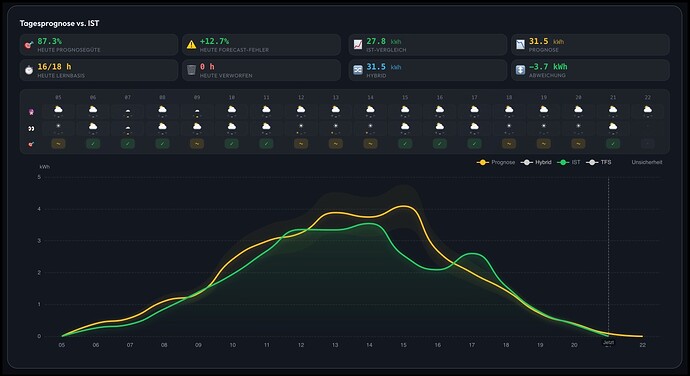Toggle the Unsicherheit band in legend
The image size is (690, 376).
coord(646,162)
